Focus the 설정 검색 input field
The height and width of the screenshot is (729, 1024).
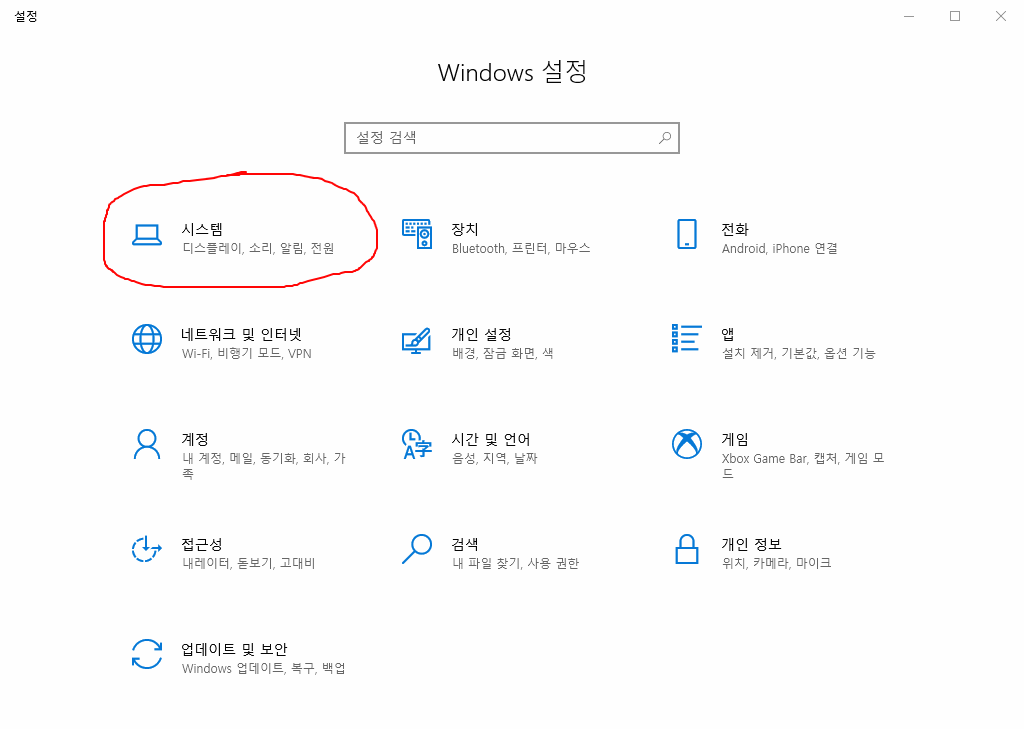tap(512, 138)
